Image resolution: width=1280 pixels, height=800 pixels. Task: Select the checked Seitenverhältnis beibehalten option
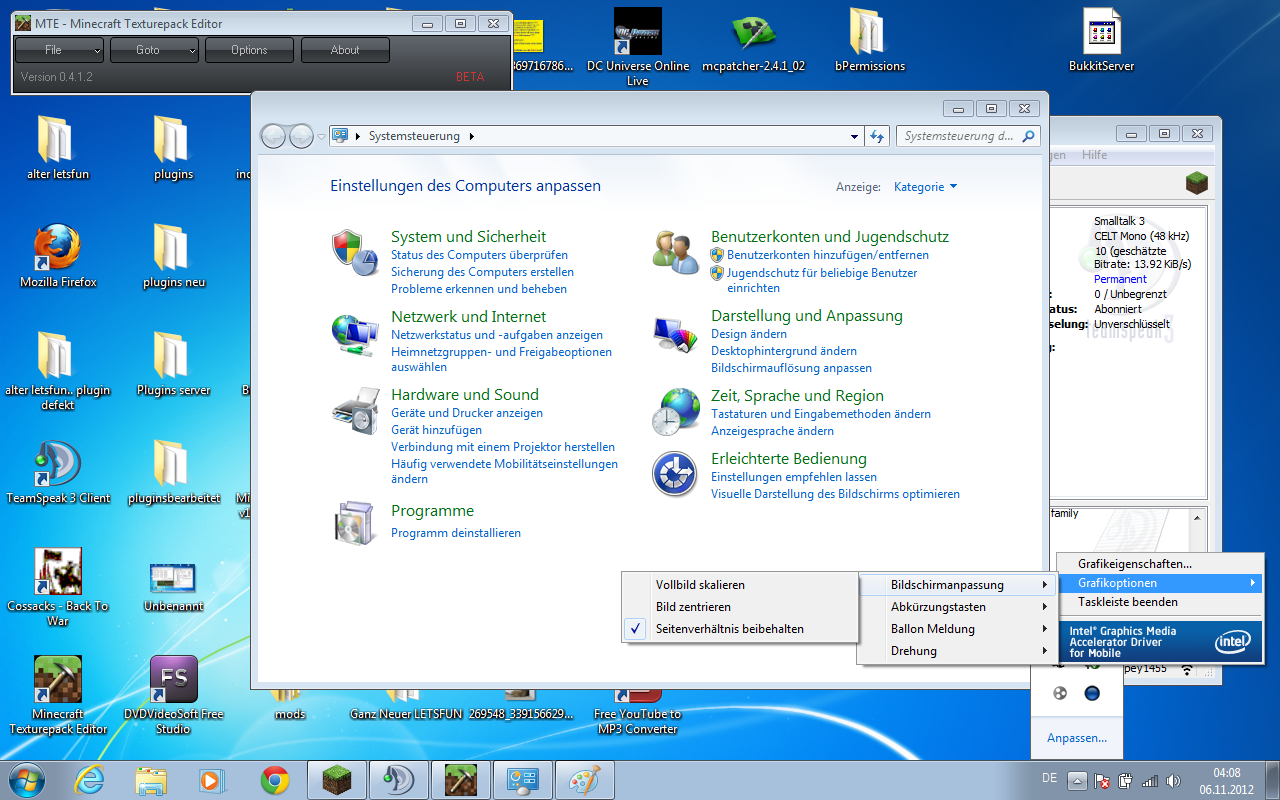[729, 629]
